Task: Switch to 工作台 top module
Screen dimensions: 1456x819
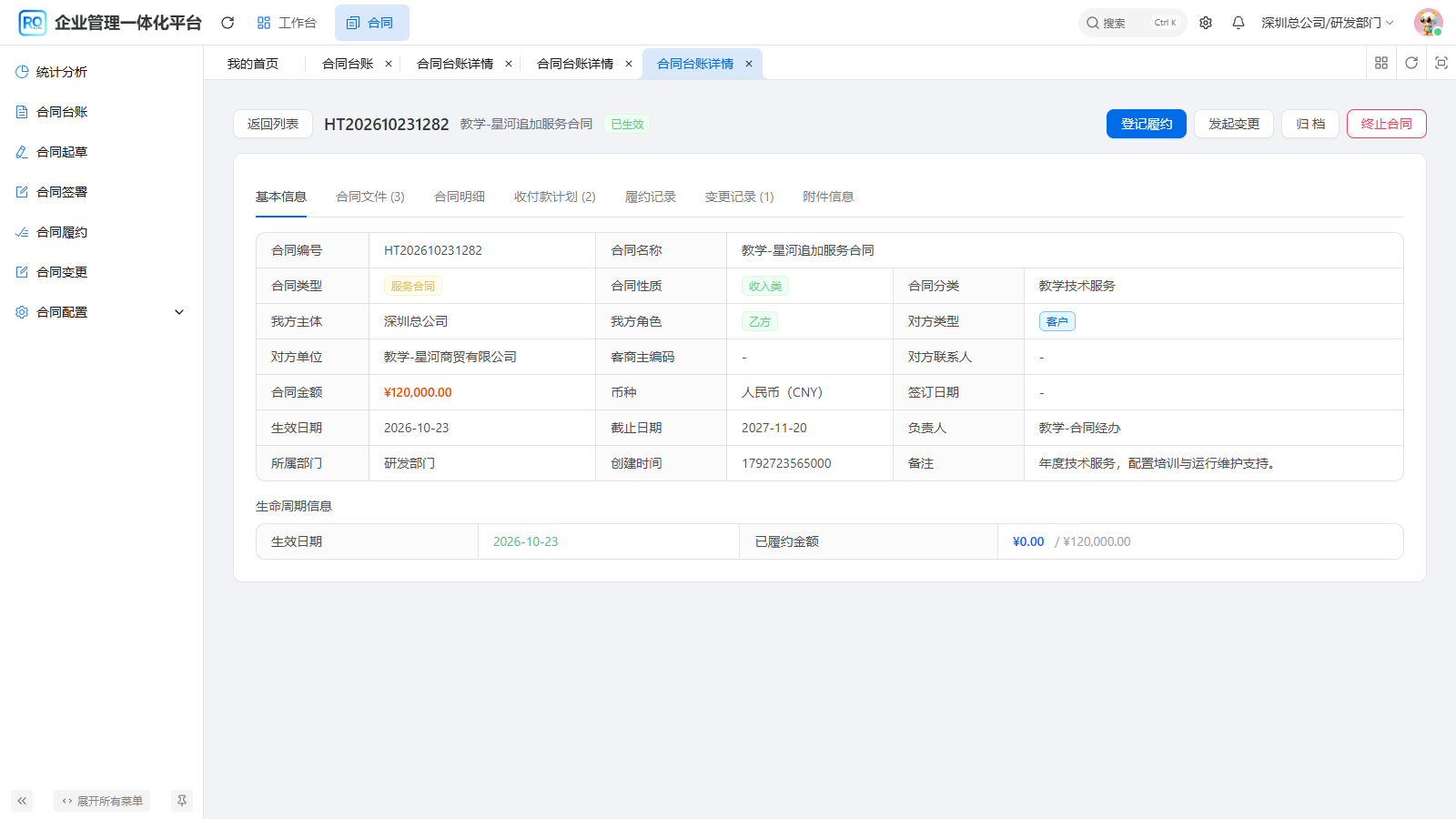Action: 287,23
